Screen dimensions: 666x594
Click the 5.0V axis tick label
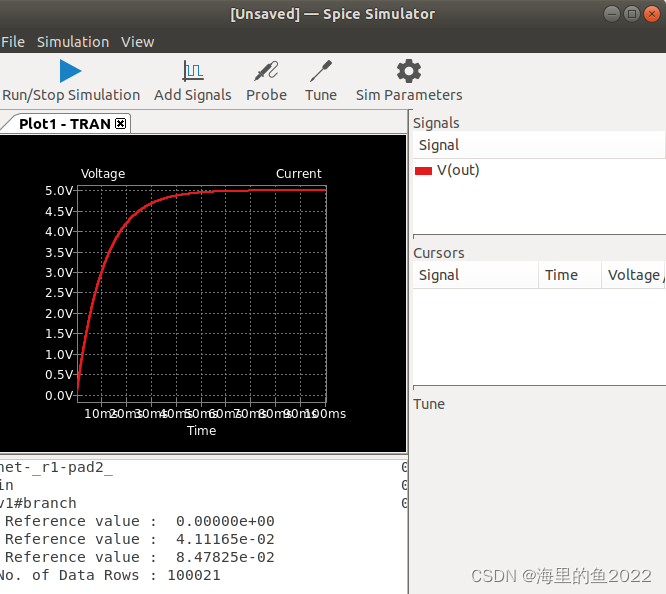59,191
